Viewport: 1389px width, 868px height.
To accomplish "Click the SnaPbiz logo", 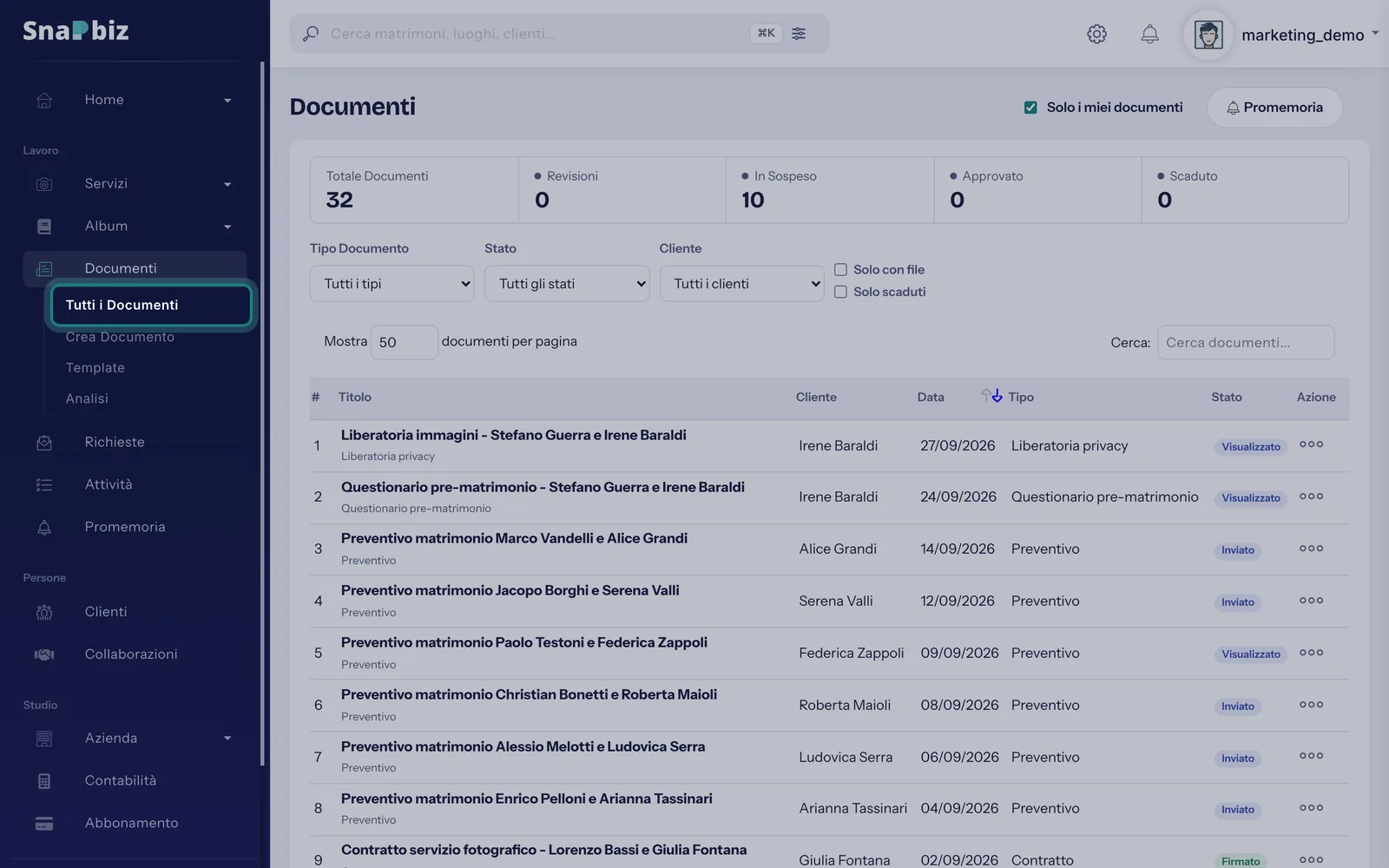I will click(x=76, y=31).
